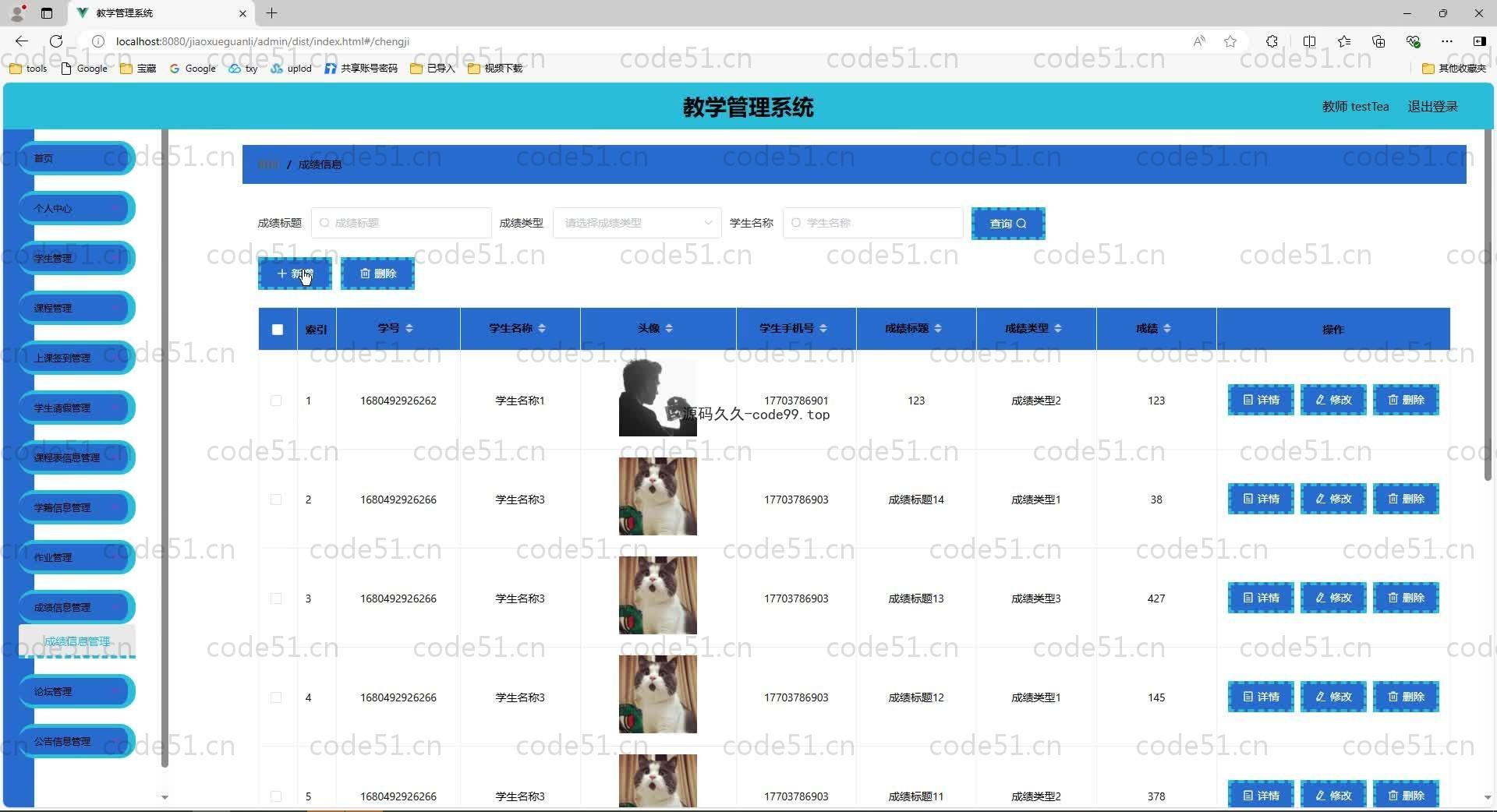Click 删除 for row with 成绩标题13
This screenshot has height=812, width=1497.
pyautogui.click(x=1406, y=598)
